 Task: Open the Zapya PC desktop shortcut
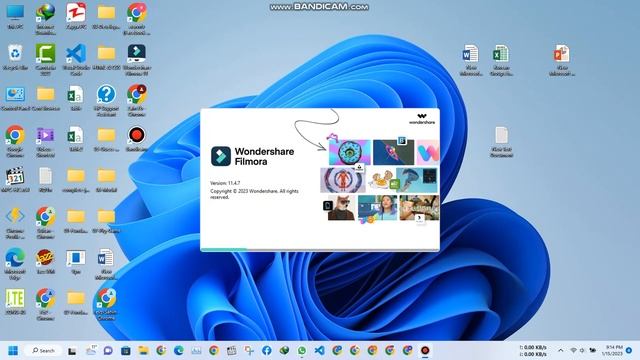[x=76, y=16]
